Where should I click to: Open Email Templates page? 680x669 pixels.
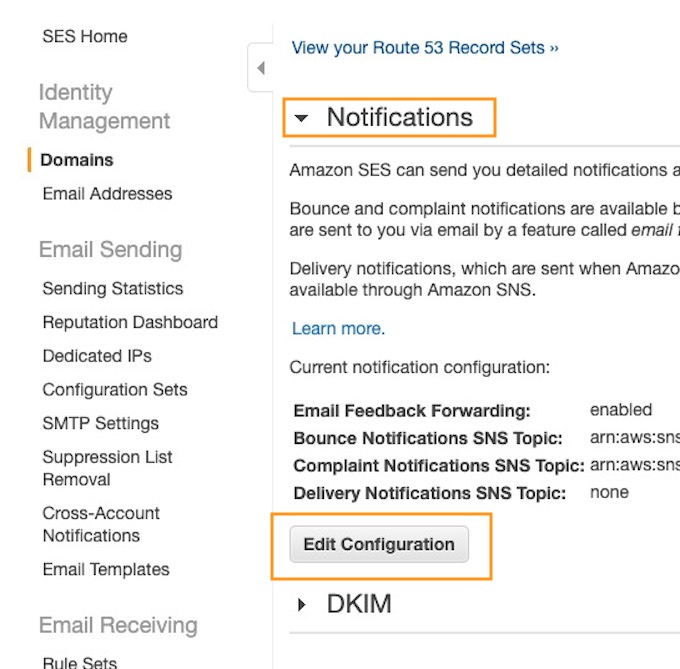coord(106,570)
